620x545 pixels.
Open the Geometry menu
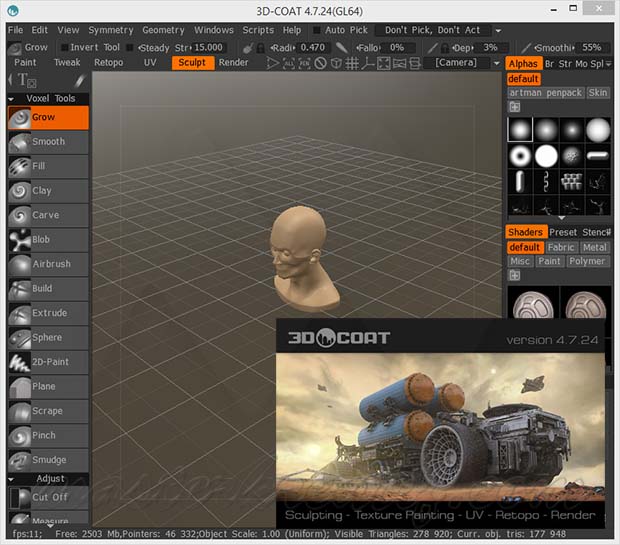coord(163,30)
